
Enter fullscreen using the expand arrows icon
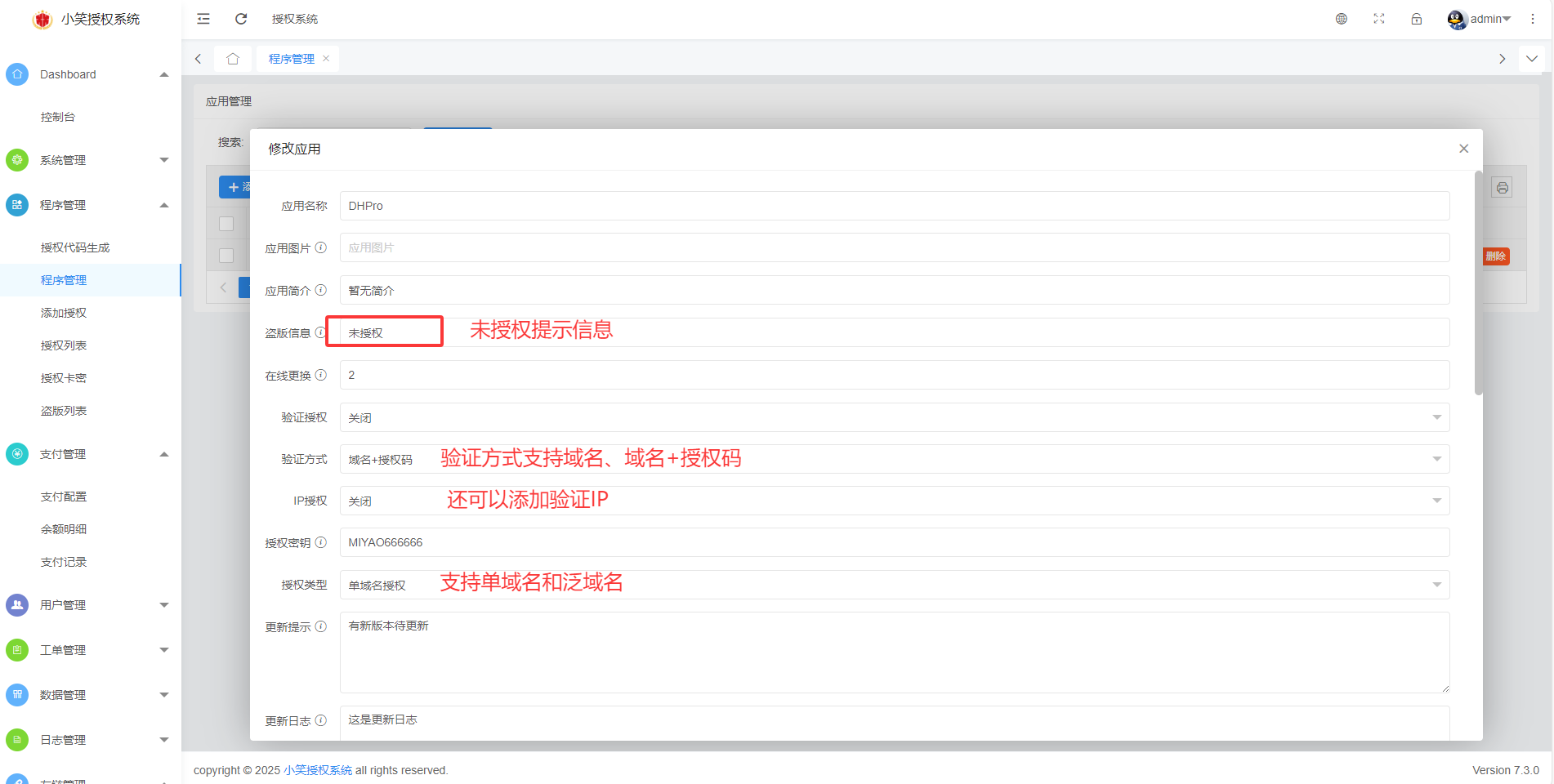(x=1379, y=18)
